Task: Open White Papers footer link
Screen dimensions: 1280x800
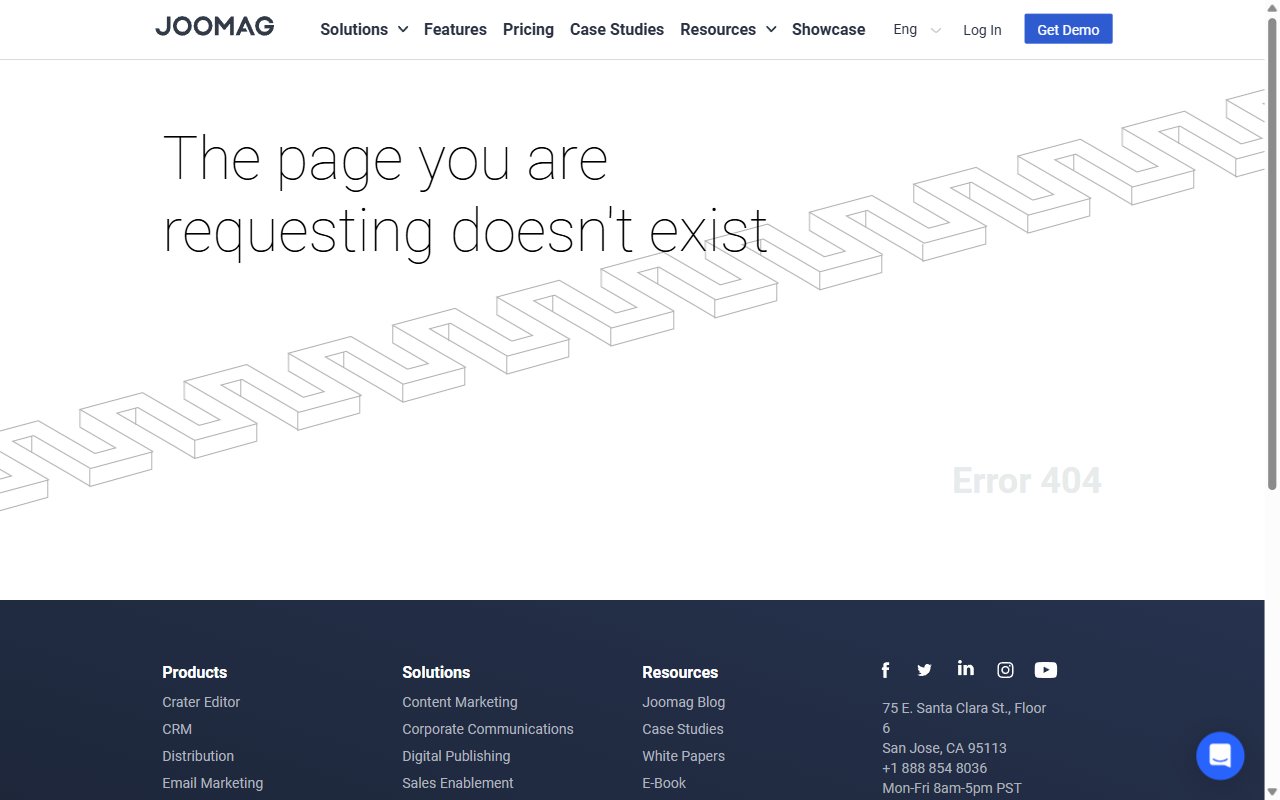Action: tap(683, 756)
